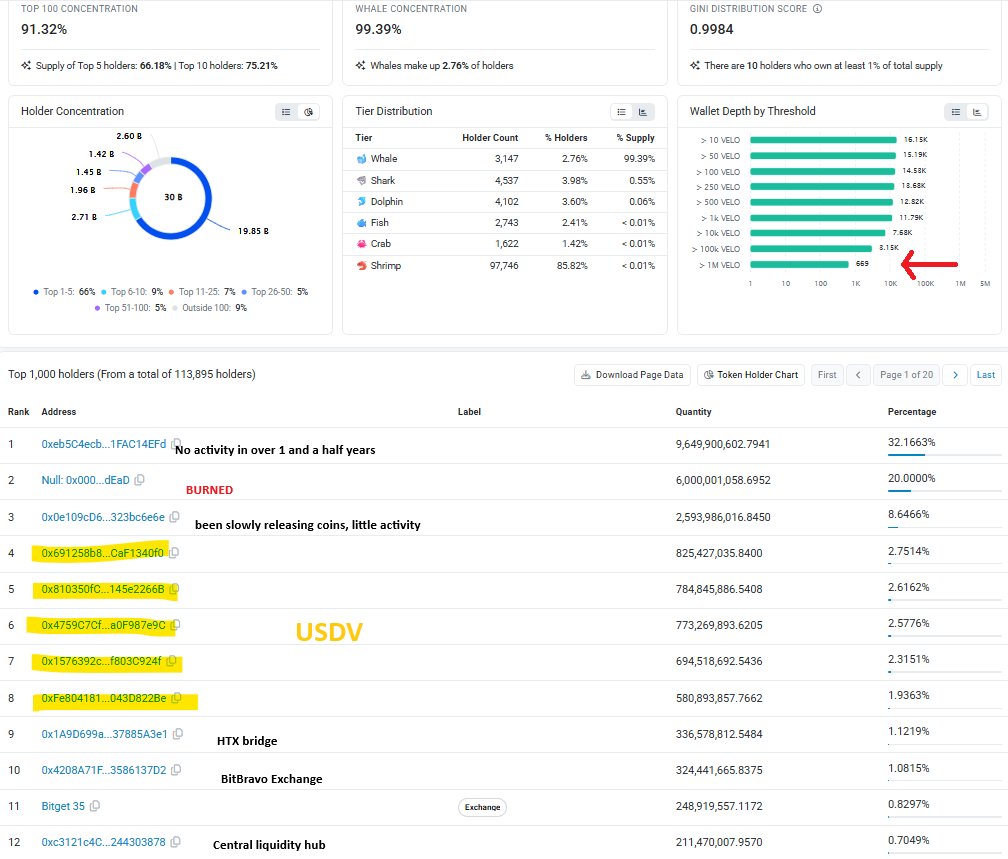Screen dimensions: 1008x859
Task: Open address 0x691258b8...CaF1340f0
Action: [x=102, y=553]
